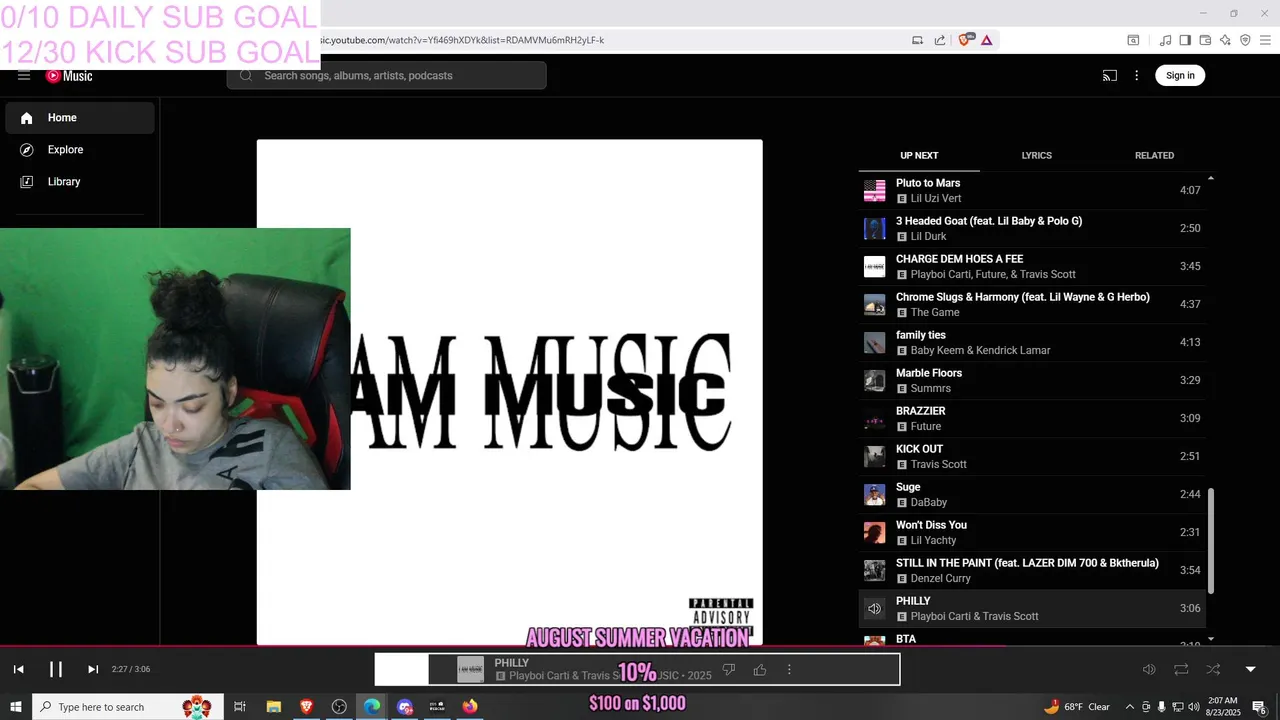
Task: Click the speaker icon on PHILLY row
Action: (x=874, y=608)
